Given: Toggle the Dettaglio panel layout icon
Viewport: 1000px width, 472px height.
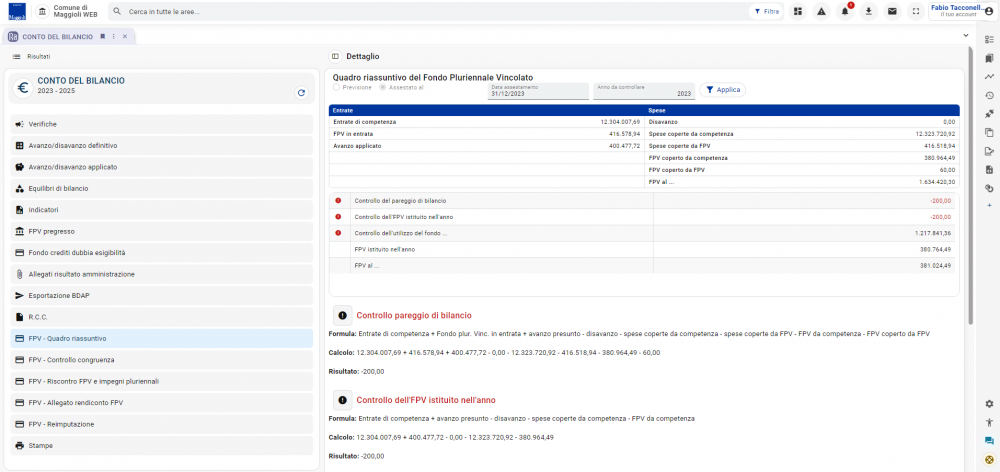Looking at the screenshot, I should point(335,56).
